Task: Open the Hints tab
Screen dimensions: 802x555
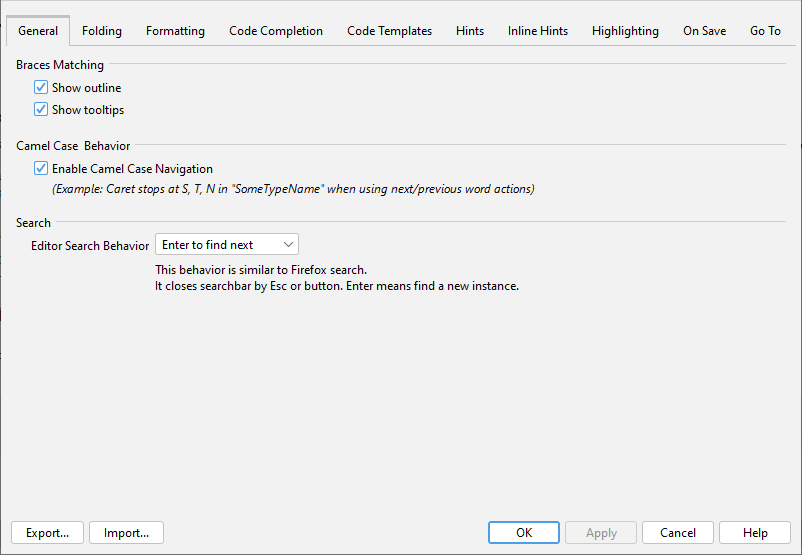Action: click(x=470, y=31)
